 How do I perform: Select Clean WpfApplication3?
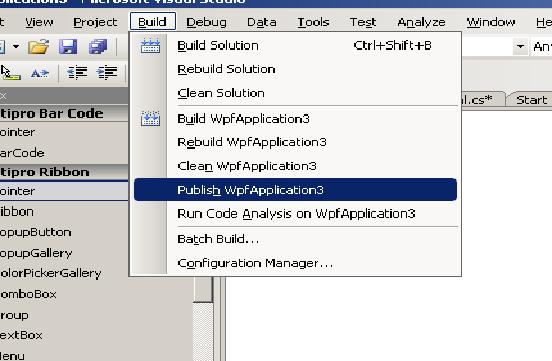click(295, 166)
